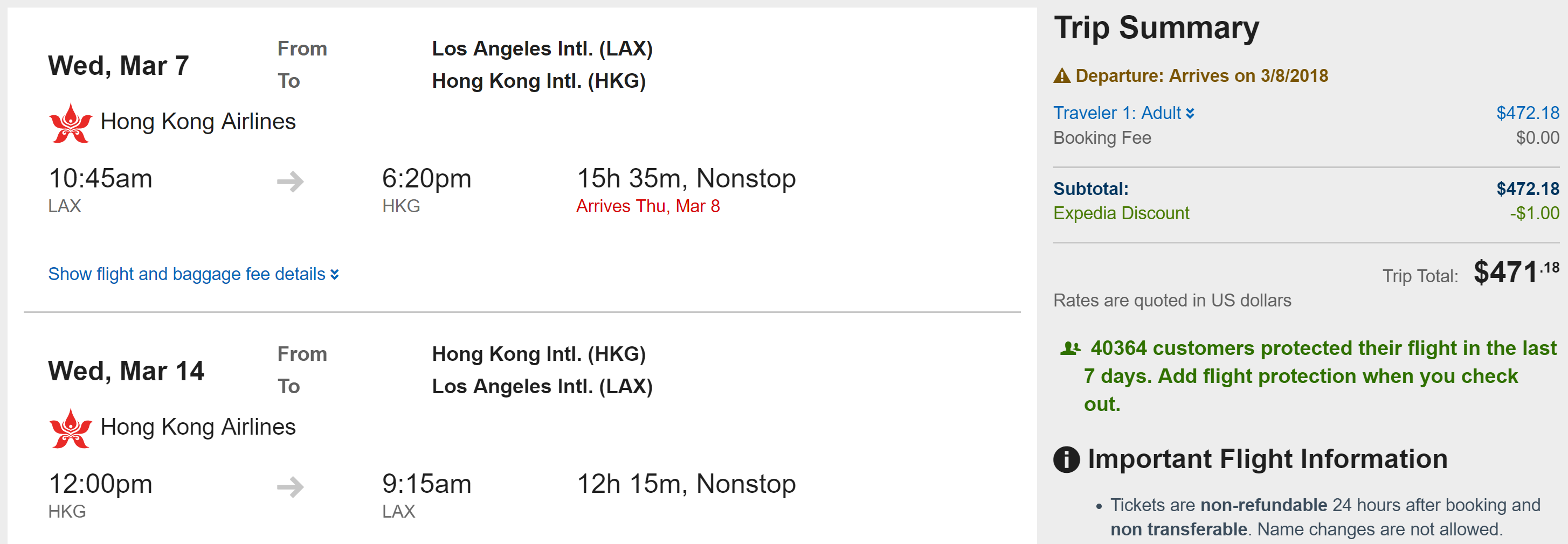The width and height of the screenshot is (1568, 544).
Task: Click the Wed, Mar 7 departure date heading
Action: pos(119,66)
